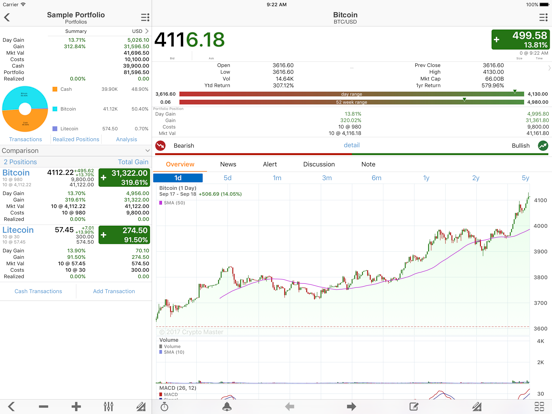Toggle the green 499.58 change badge
The width and height of the screenshot is (552, 414).
click(x=520, y=40)
